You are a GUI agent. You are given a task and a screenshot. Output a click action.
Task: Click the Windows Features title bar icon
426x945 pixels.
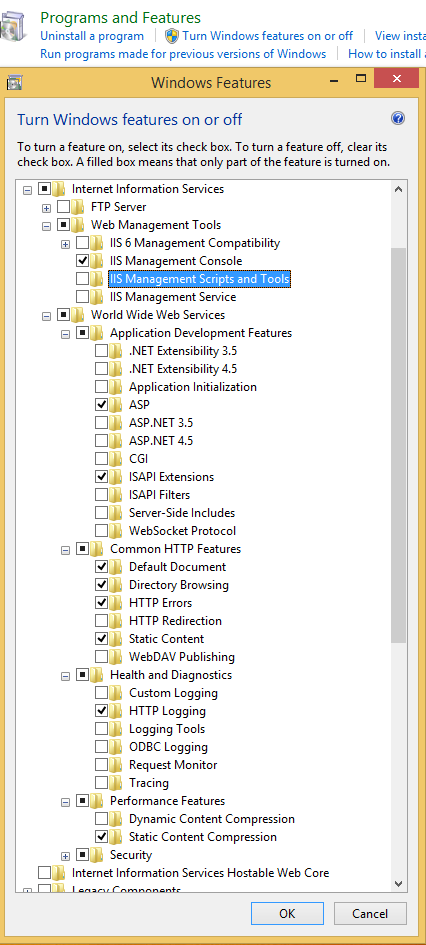pyautogui.click(x=14, y=81)
